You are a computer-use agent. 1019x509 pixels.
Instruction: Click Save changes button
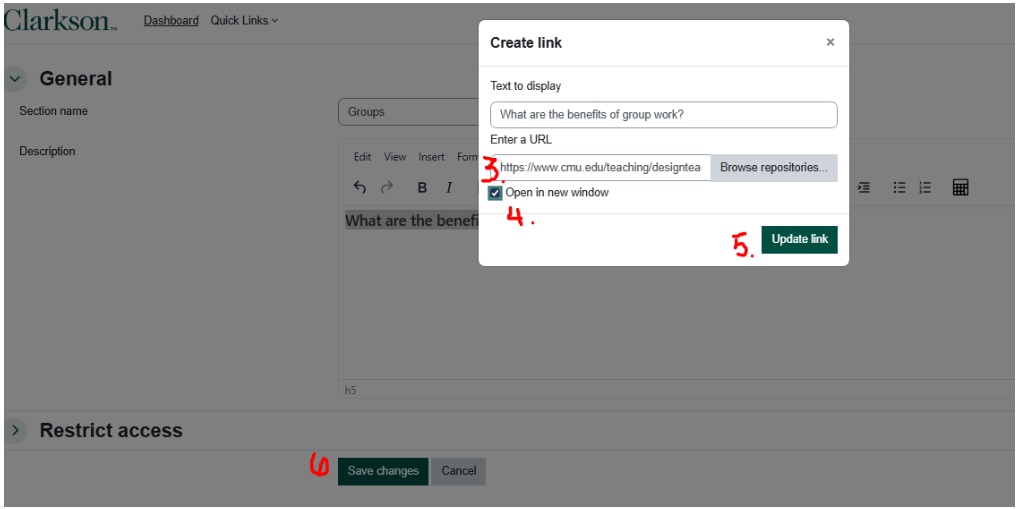pos(383,471)
